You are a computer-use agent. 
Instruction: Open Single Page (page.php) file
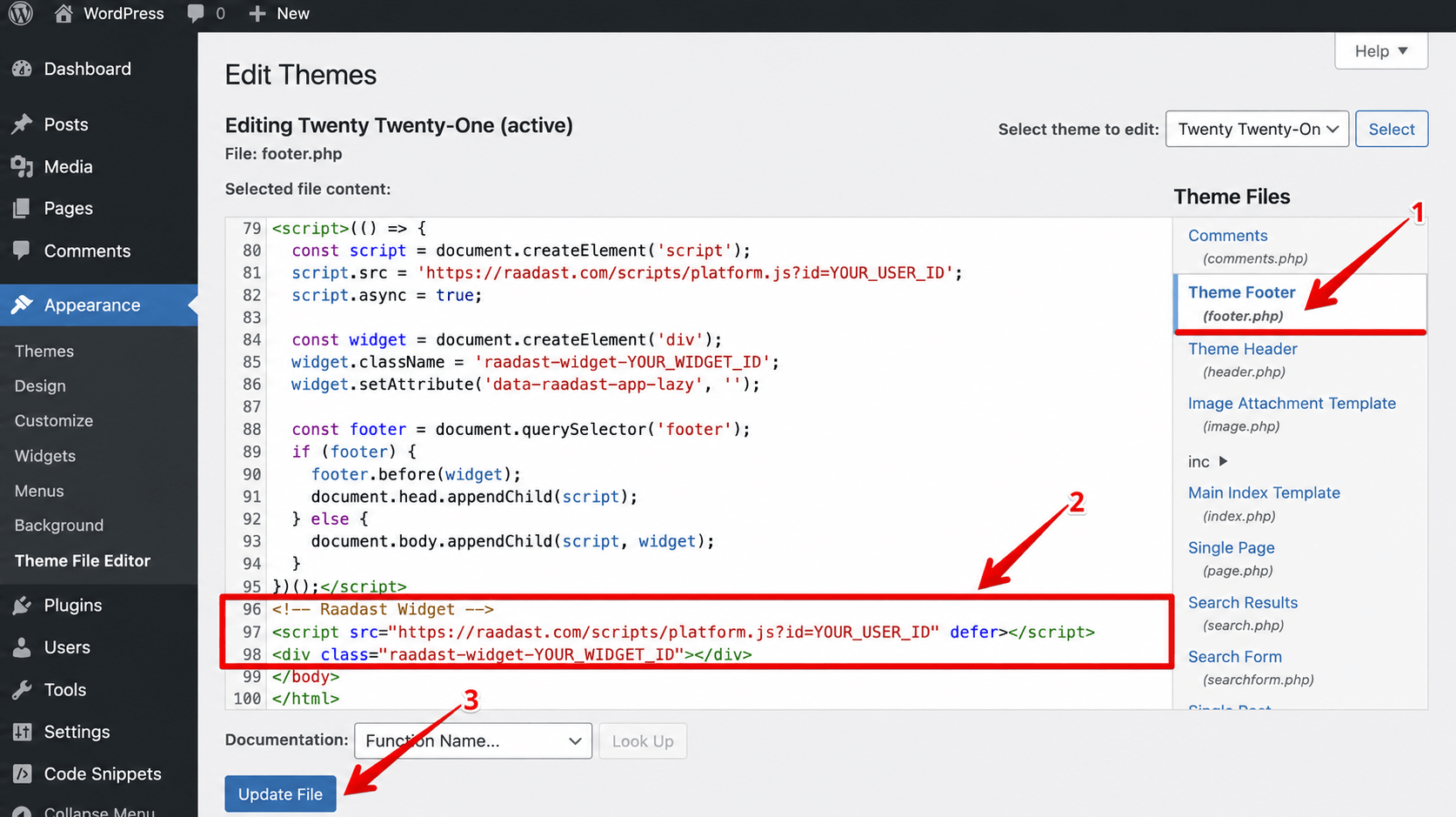coord(1232,547)
